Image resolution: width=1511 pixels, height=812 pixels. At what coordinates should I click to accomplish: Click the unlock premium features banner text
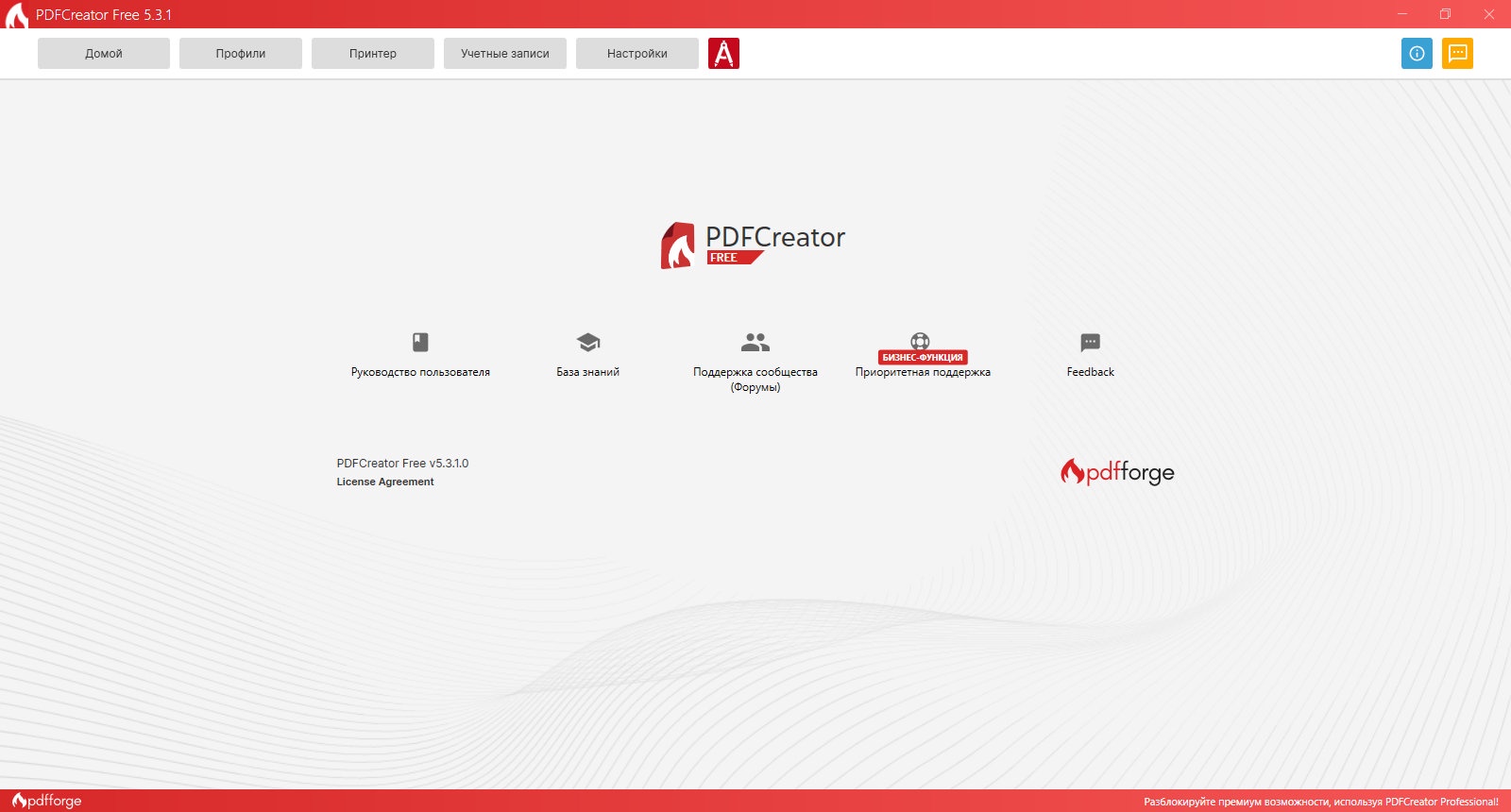tap(1321, 802)
